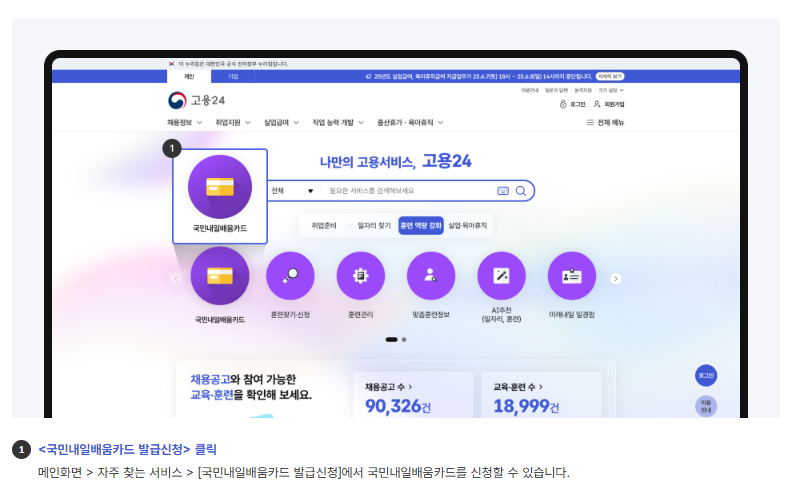
Task: Open the 전체 메뉴 hamburger icon
Action: pyautogui.click(x=590, y=122)
